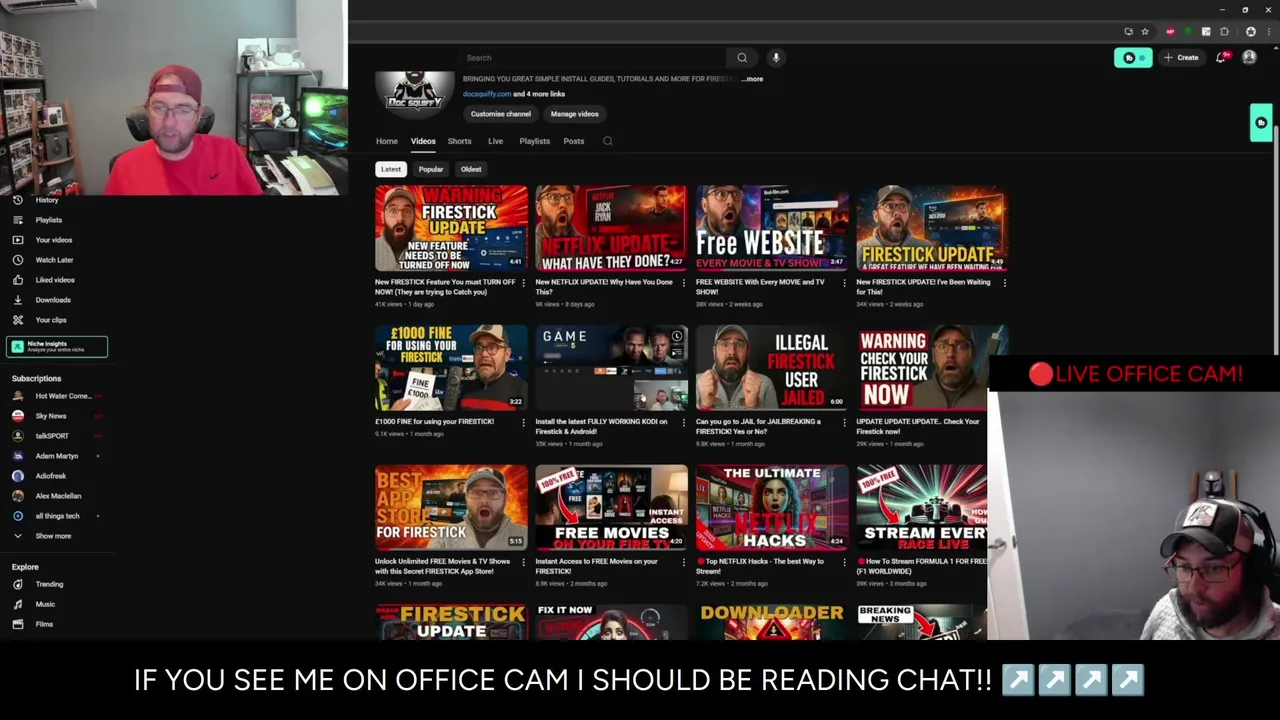Screen dimensions: 1280x720
Task: Switch to the Live tab
Action: tap(495, 141)
